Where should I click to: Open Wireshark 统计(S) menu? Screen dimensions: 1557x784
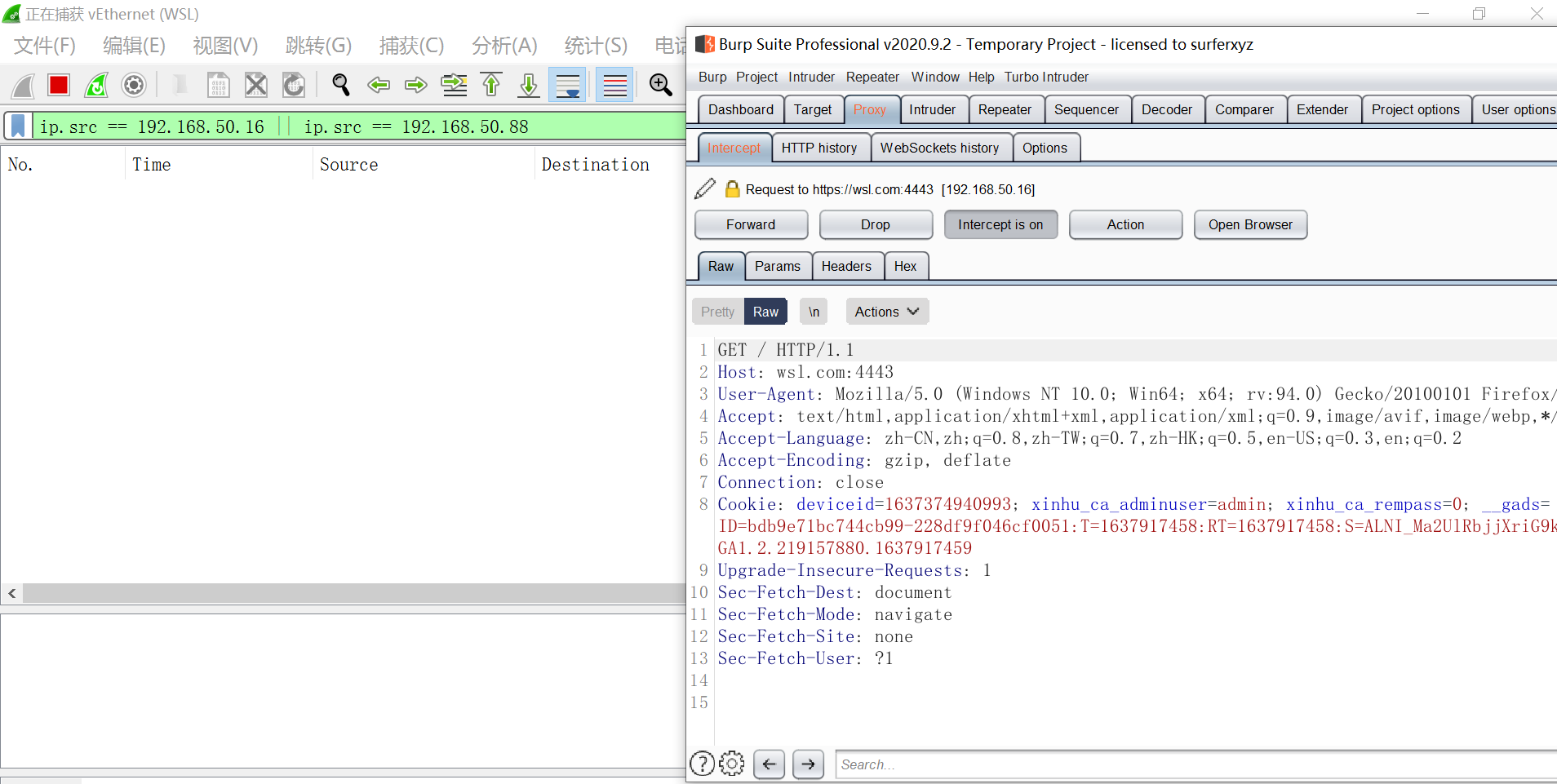(596, 46)
